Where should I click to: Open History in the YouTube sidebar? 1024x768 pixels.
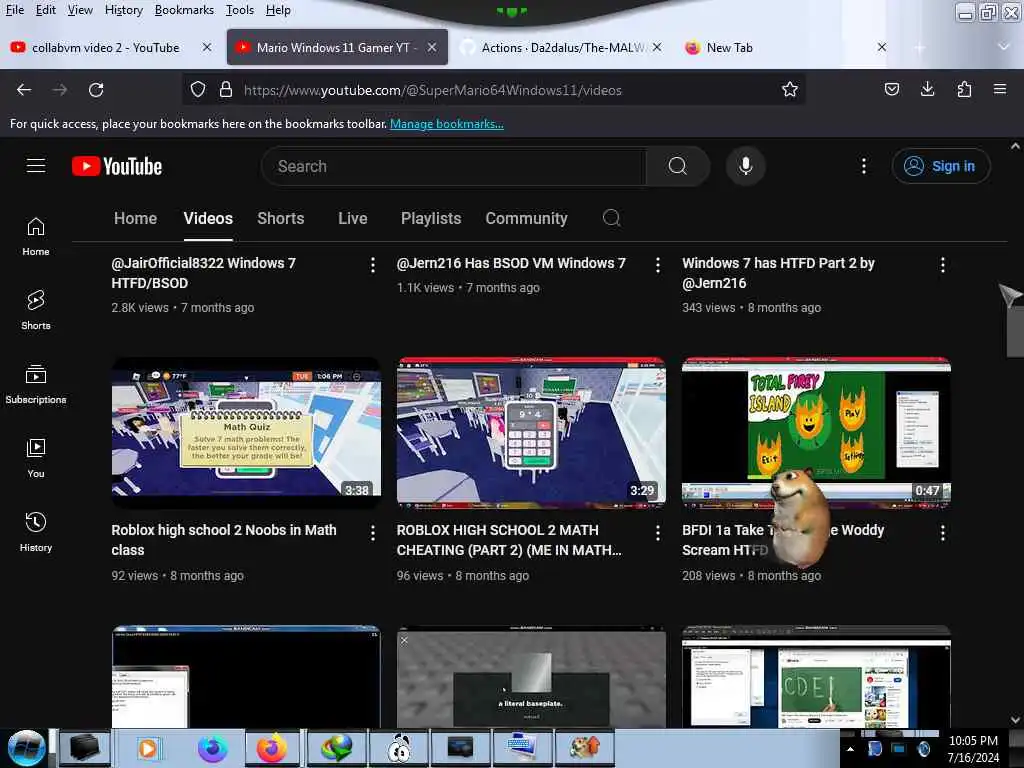click(36, 533)
